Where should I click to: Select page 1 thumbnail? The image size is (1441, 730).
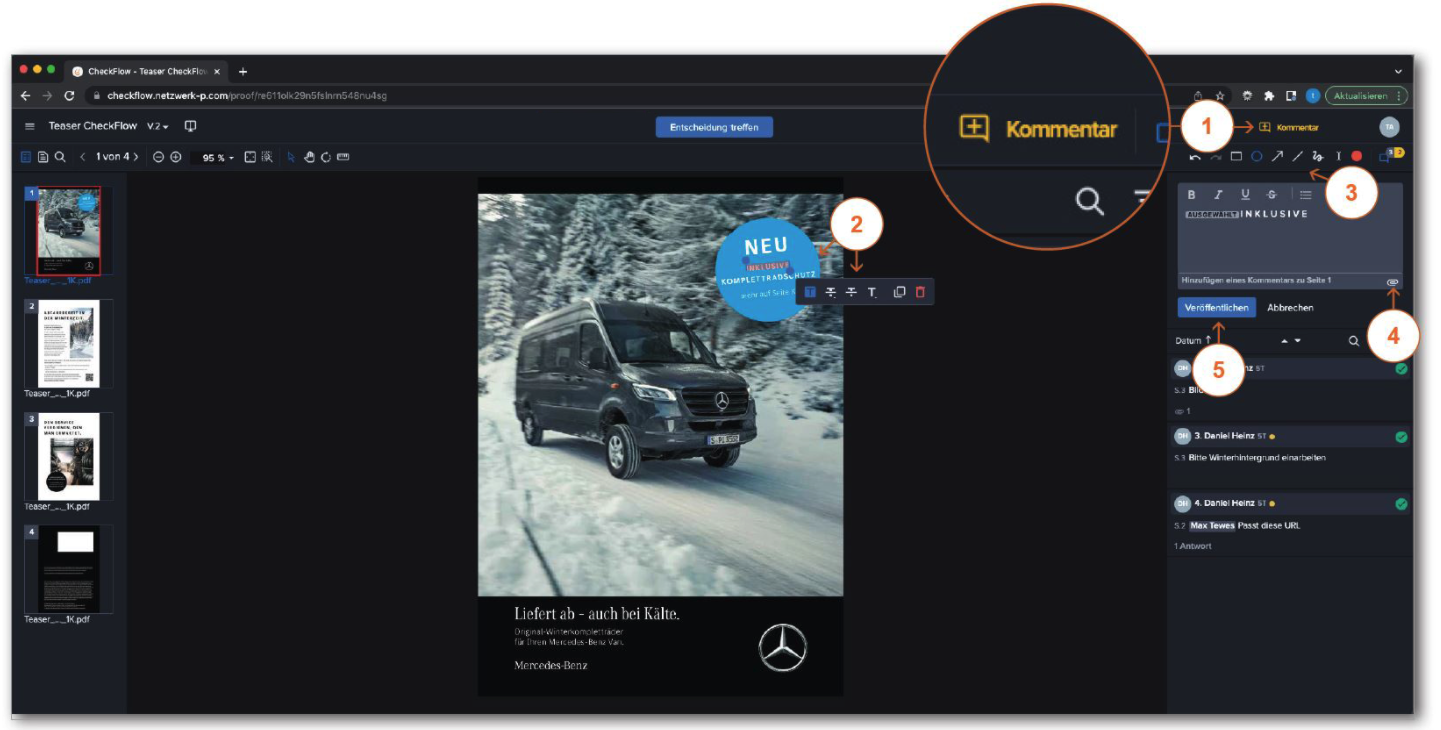[x=68, y=230]
